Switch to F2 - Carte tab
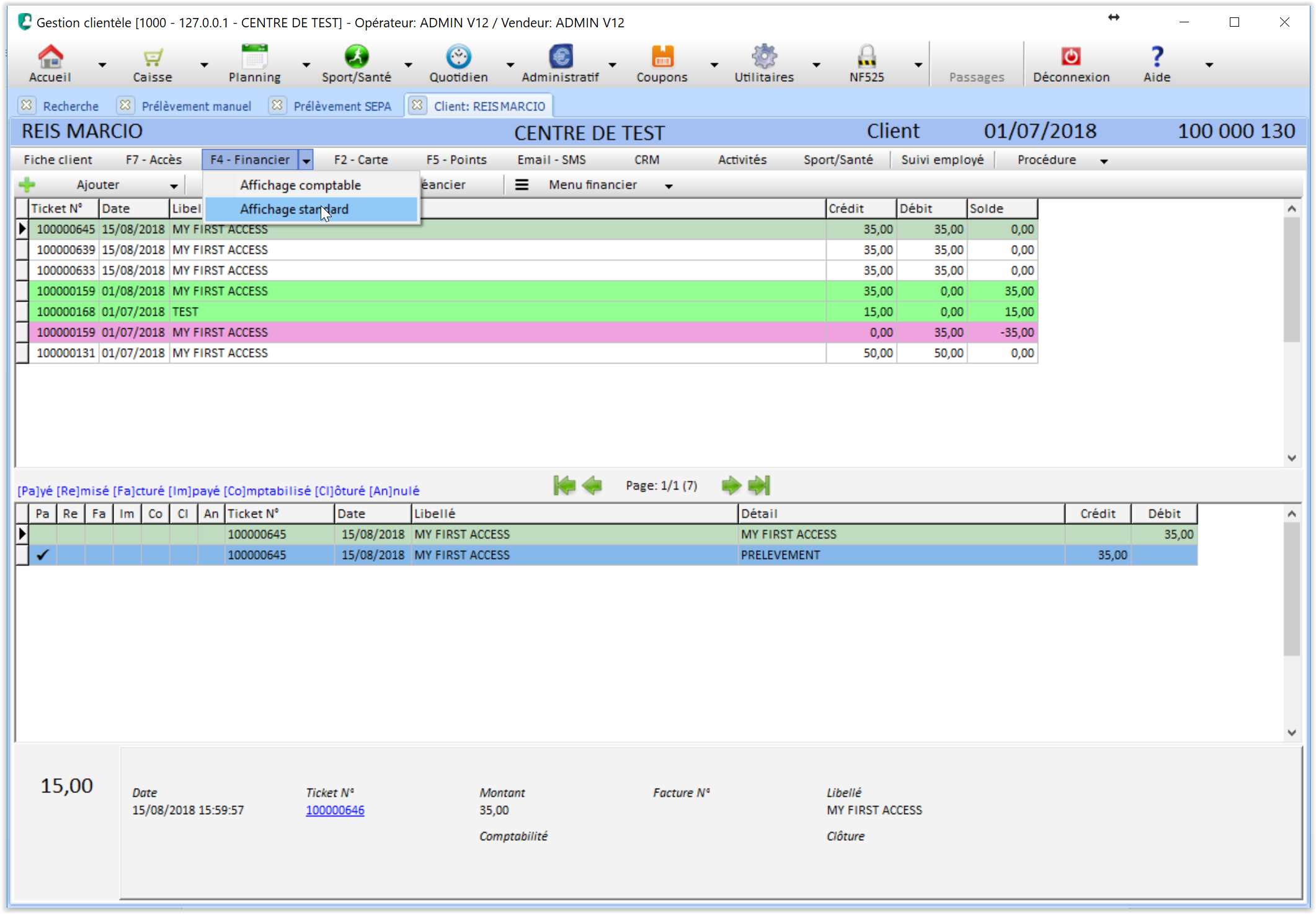 (361, 159)
